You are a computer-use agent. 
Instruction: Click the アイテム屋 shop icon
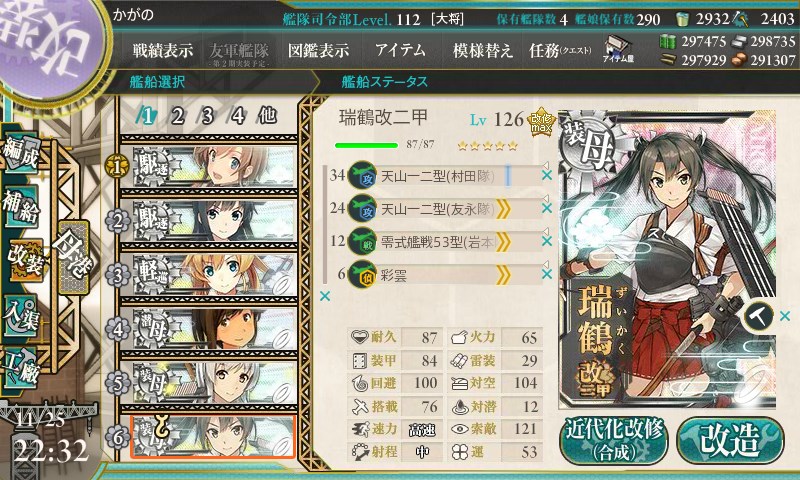pos(618,49)
